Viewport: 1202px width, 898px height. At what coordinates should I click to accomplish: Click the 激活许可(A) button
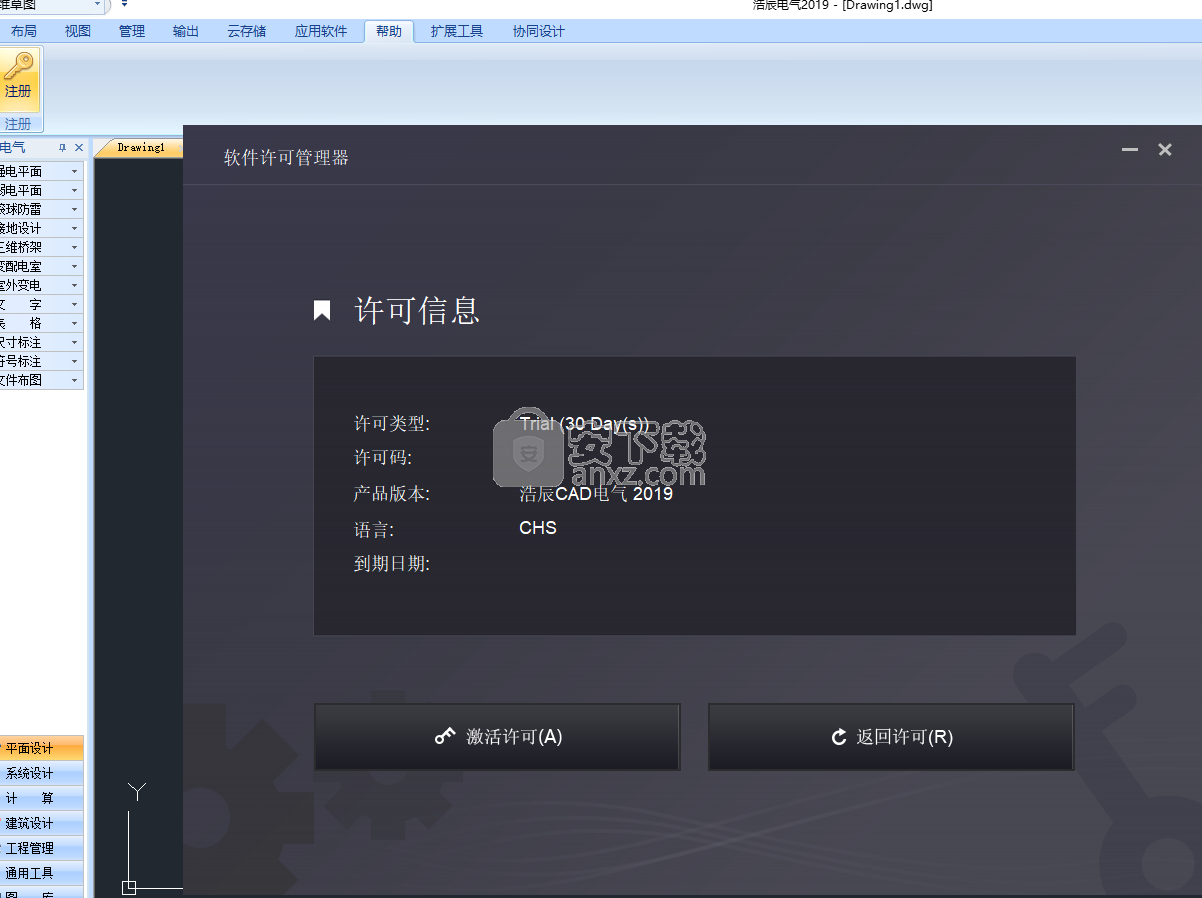click(497, 737)
